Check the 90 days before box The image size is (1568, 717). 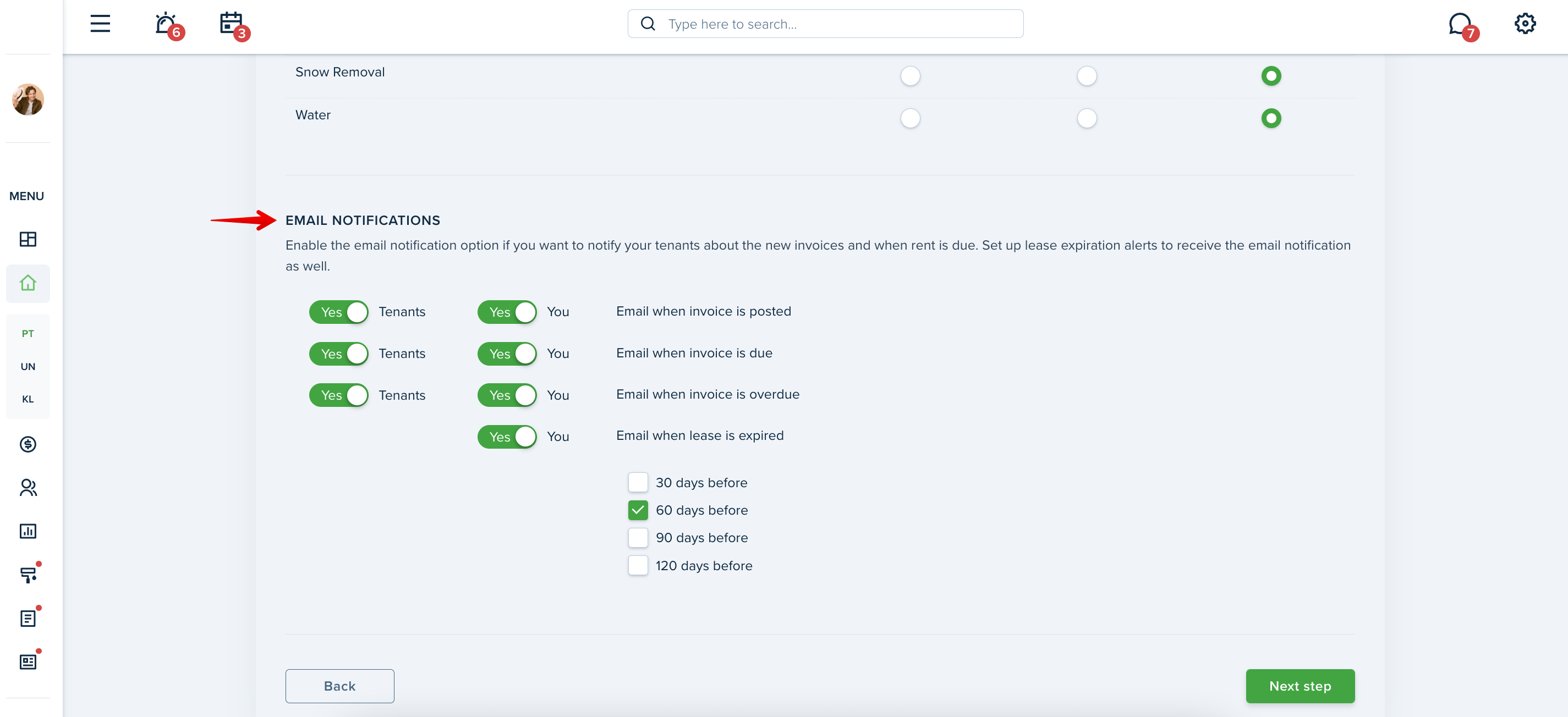638,538
